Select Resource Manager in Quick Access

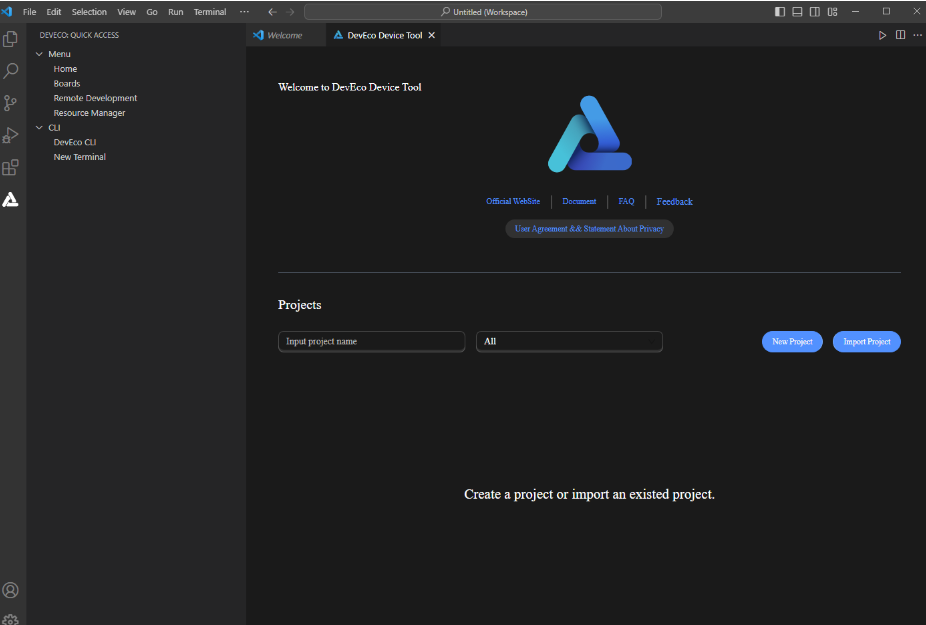coord(89,113)
